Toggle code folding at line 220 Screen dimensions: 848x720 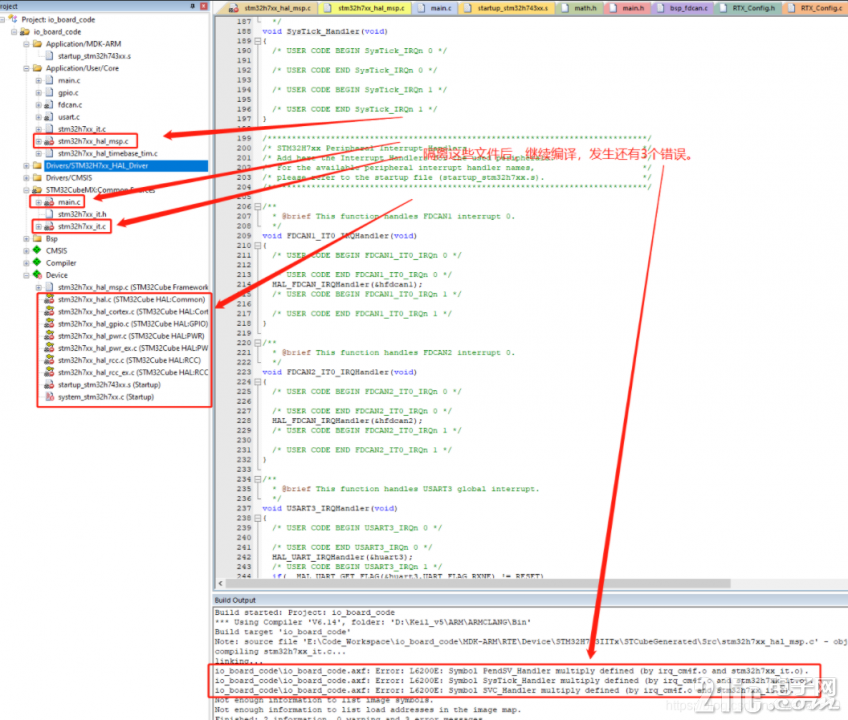257,343
